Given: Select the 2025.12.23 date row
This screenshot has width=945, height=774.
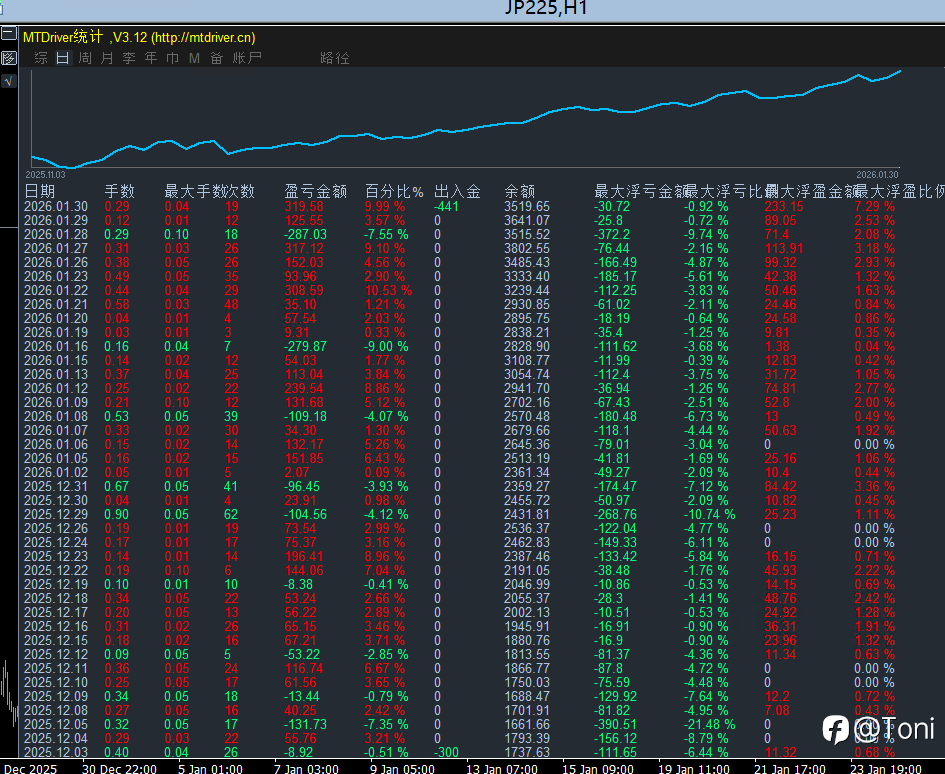Looking at the screenshot, I should (55, 556).
